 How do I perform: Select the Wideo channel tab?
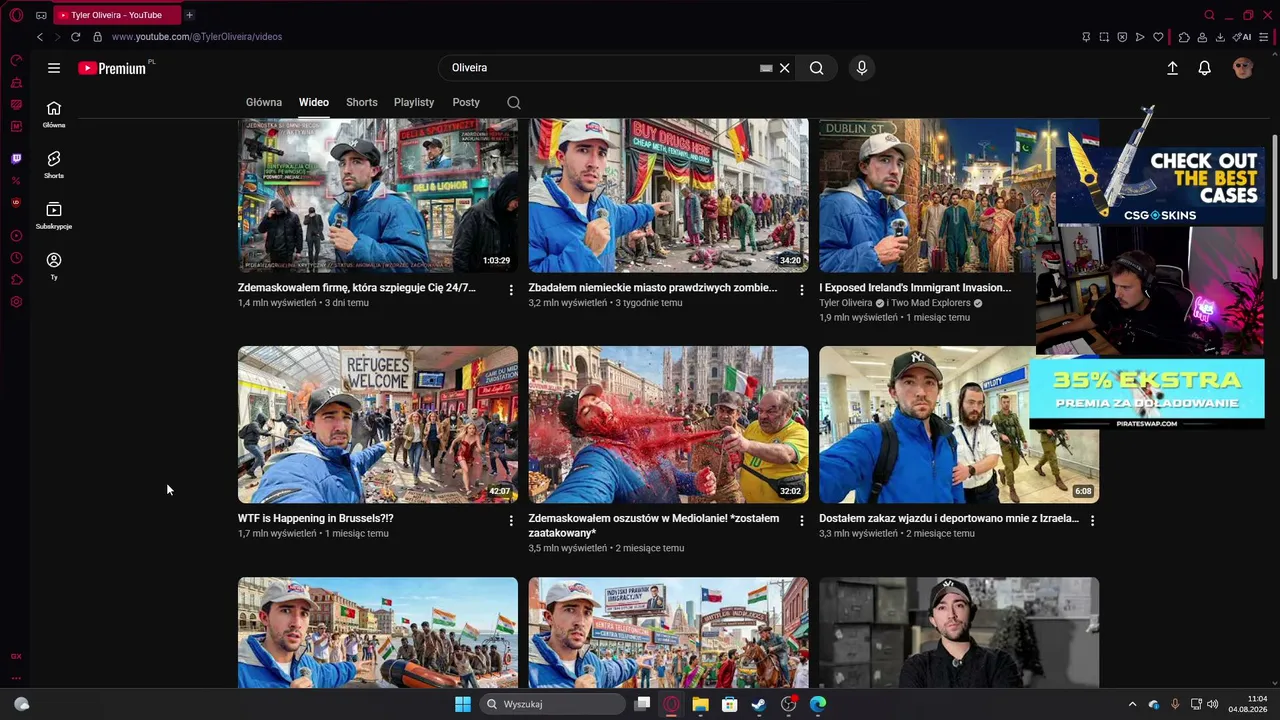click(x=313, y=102)
